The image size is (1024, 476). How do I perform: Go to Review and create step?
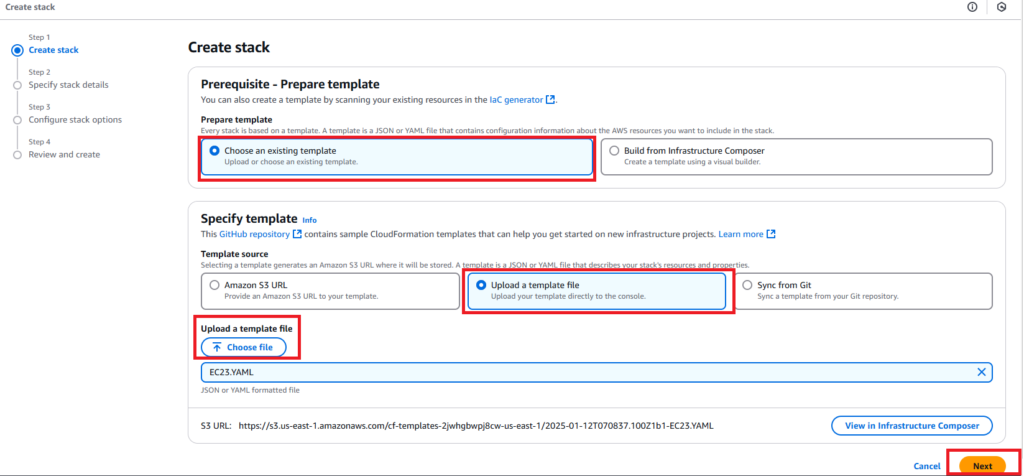pyautogui.click(x=64, y=155)
